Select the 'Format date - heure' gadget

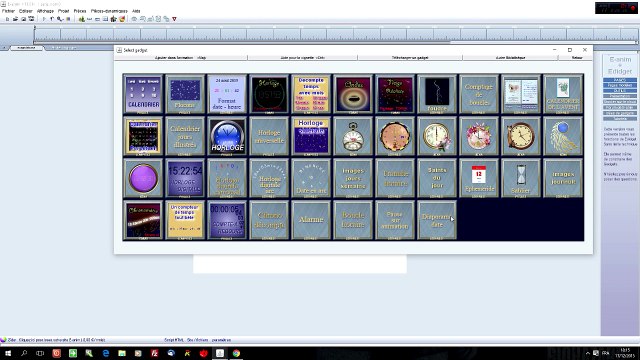pyautogui.click(x=227, y=94)
